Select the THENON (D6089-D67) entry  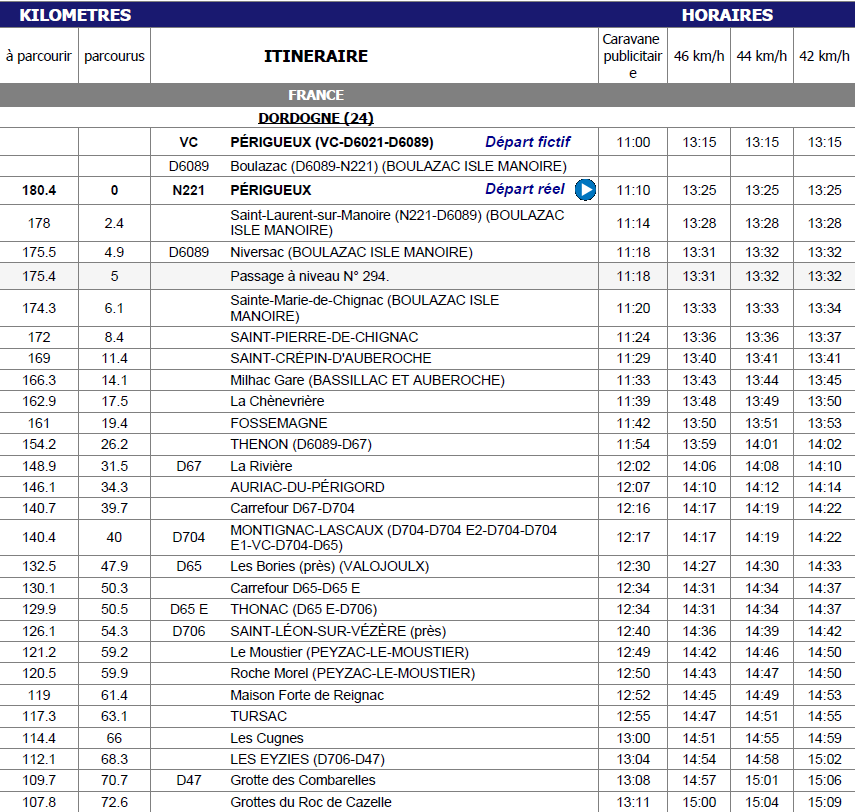301,444
